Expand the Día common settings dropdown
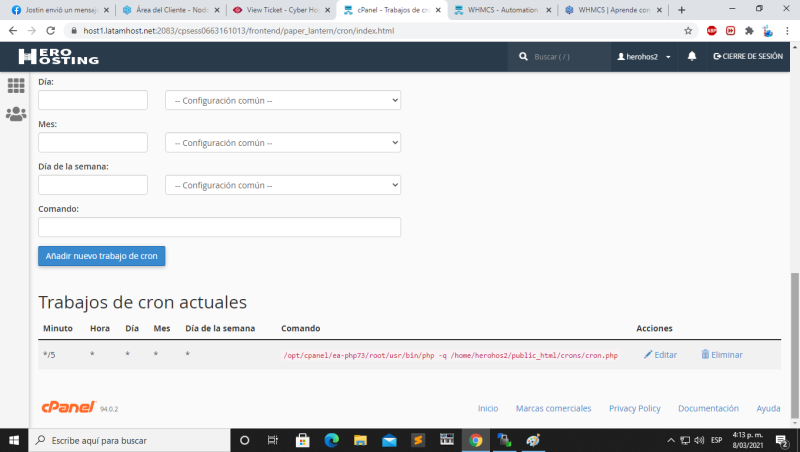Viewport: 800px width, 452px height. pyautogui.click(x=283, y=101)
